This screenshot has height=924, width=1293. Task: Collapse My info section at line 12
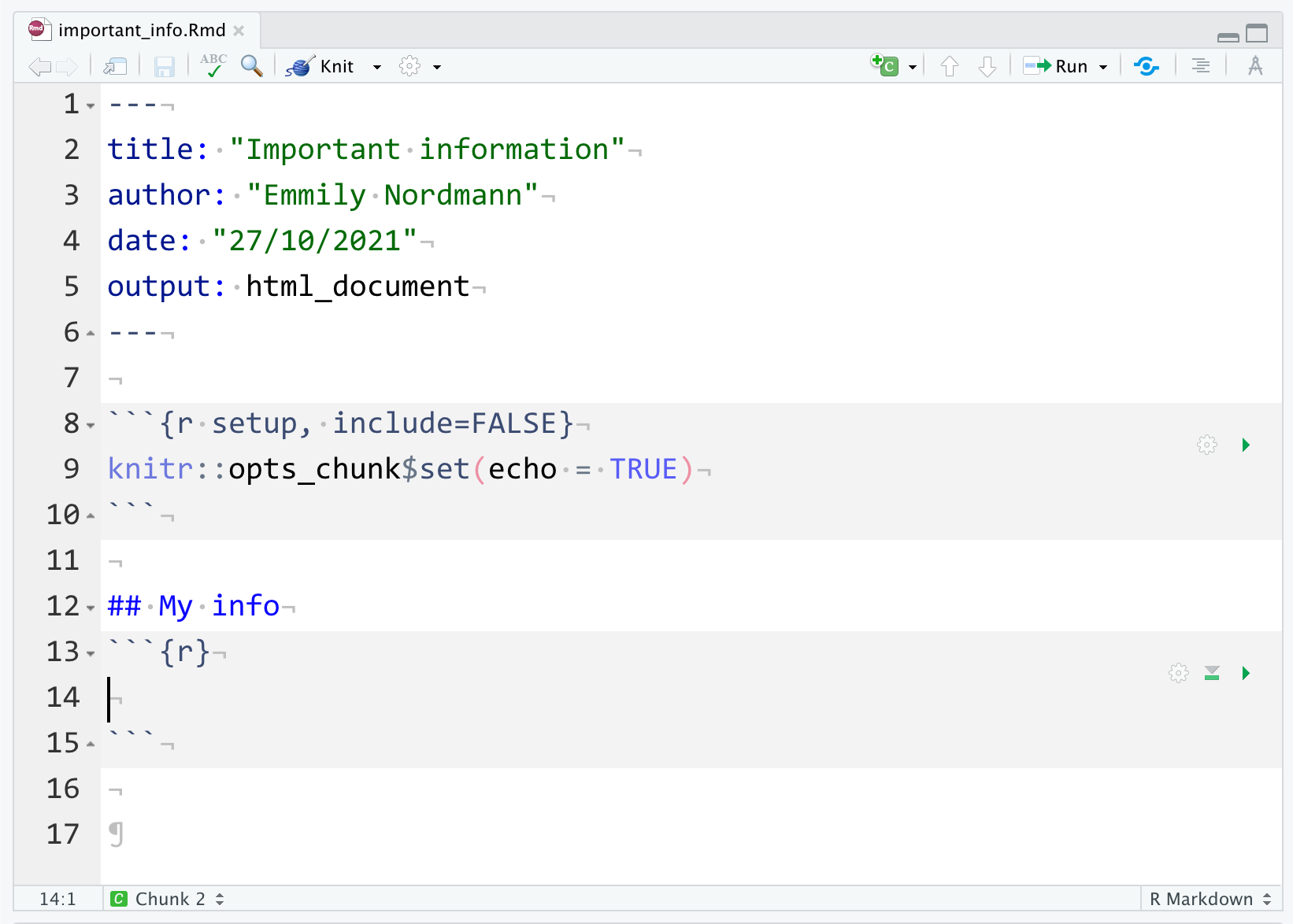coord(91,608)
